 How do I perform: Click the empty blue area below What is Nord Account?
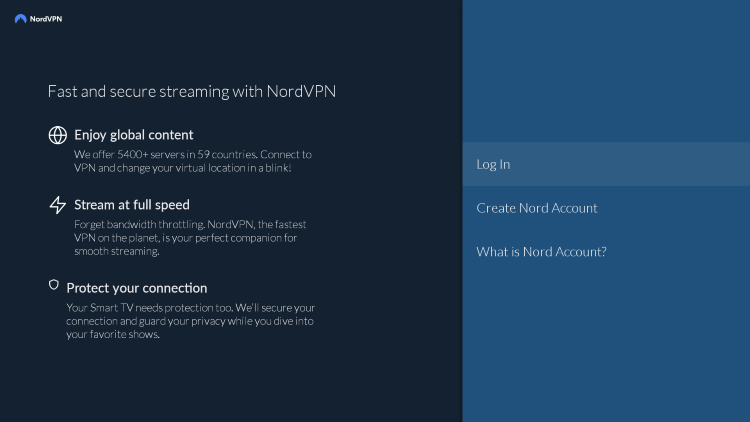pos(606,344)
